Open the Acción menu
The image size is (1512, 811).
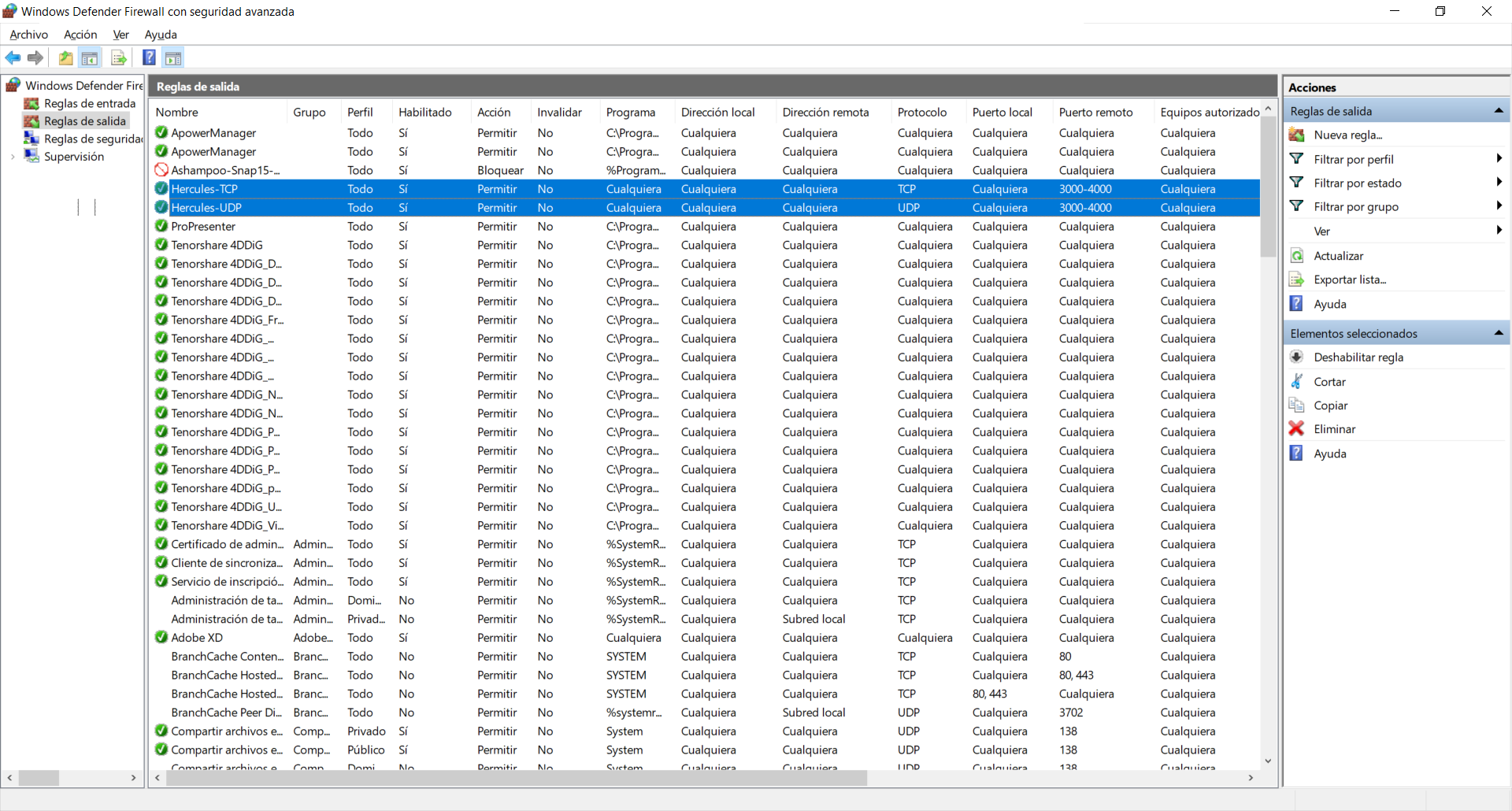(80, 35)
